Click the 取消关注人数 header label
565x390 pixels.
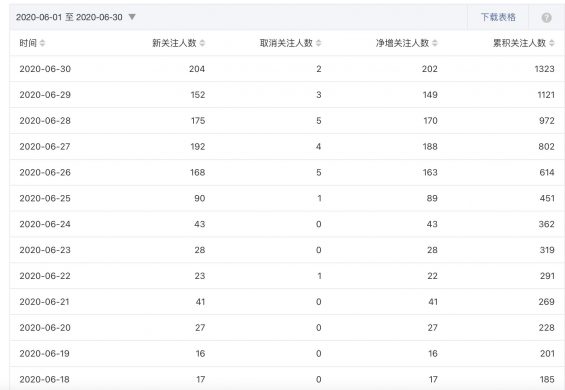286,43
